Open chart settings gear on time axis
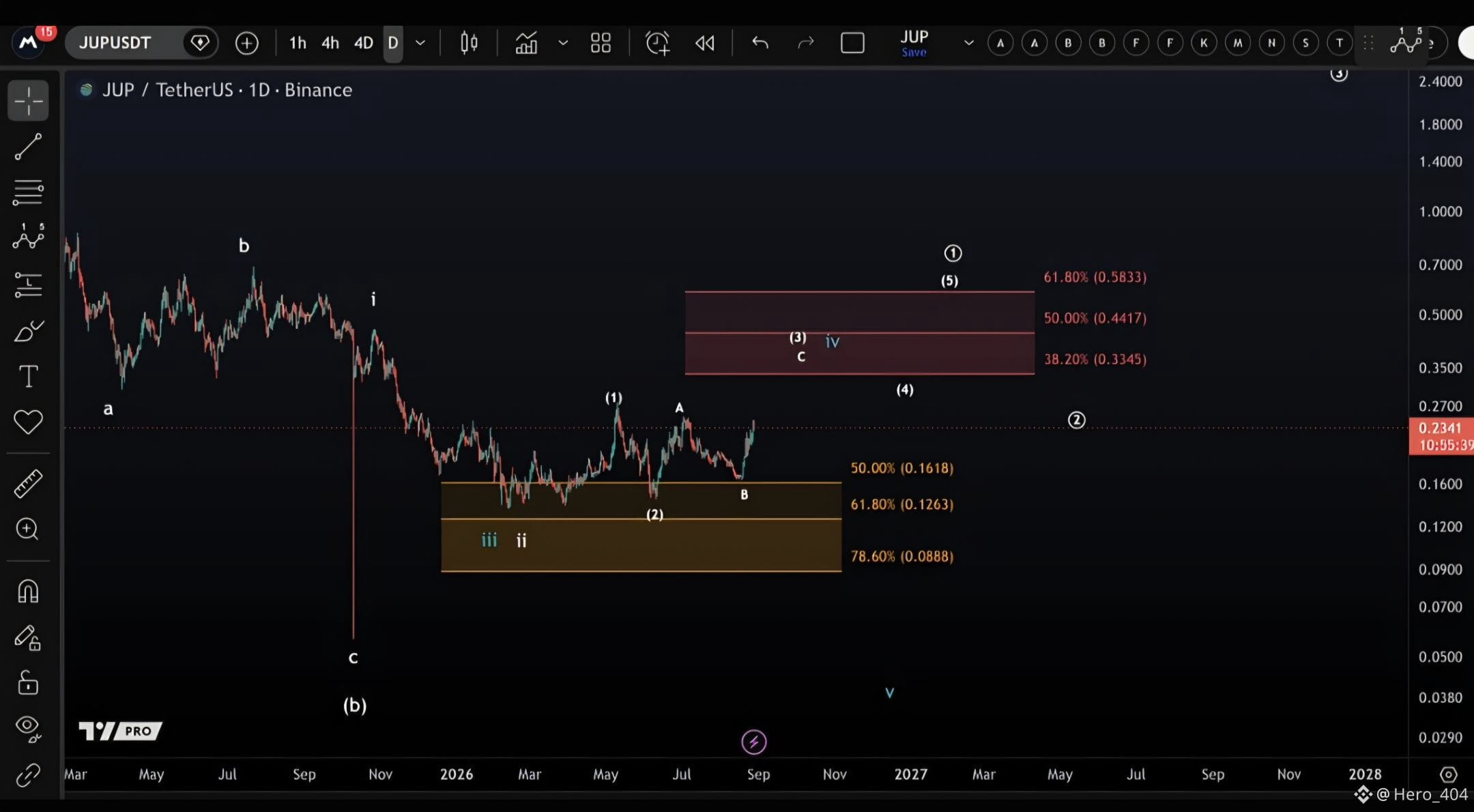1474x812 pixels. 1448,774
